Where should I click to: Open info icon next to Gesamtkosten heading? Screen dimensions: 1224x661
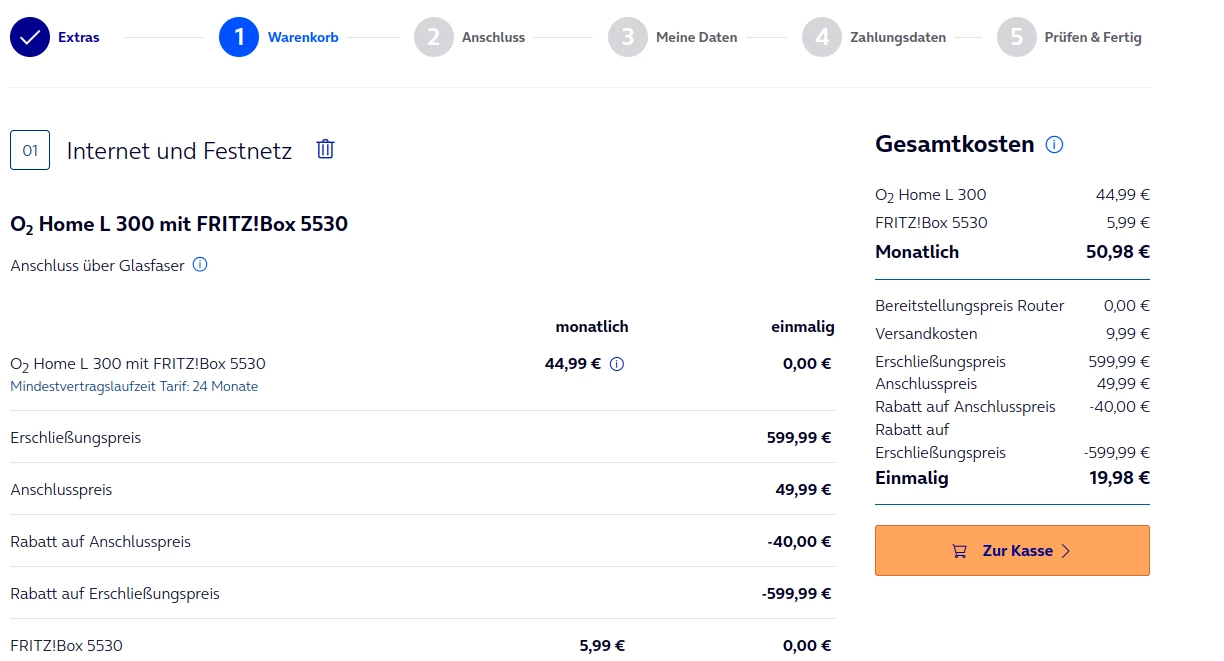tap(1054, 145)
